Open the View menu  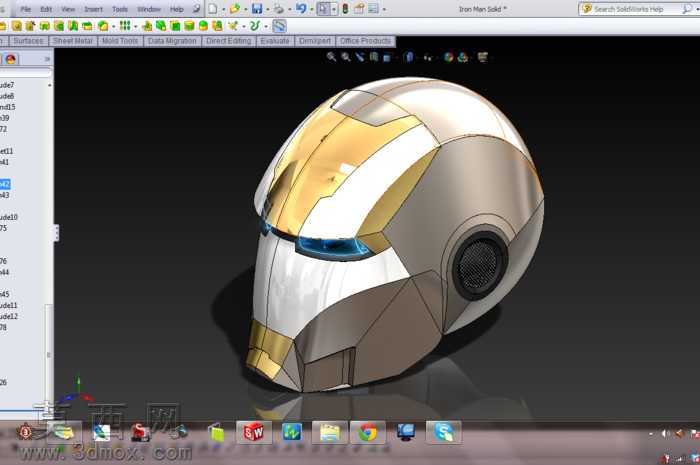(68, 9)
